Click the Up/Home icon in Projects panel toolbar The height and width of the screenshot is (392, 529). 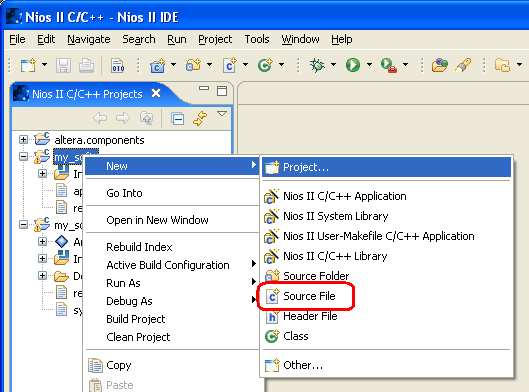click(x=146, y=118)
